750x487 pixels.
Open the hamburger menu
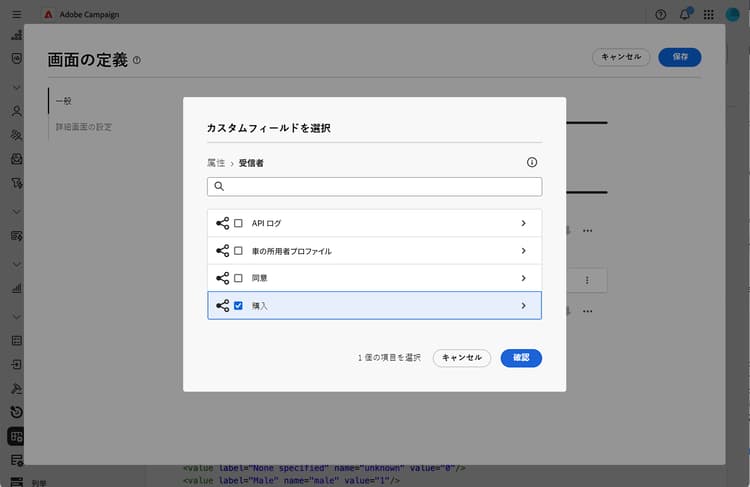16,15
